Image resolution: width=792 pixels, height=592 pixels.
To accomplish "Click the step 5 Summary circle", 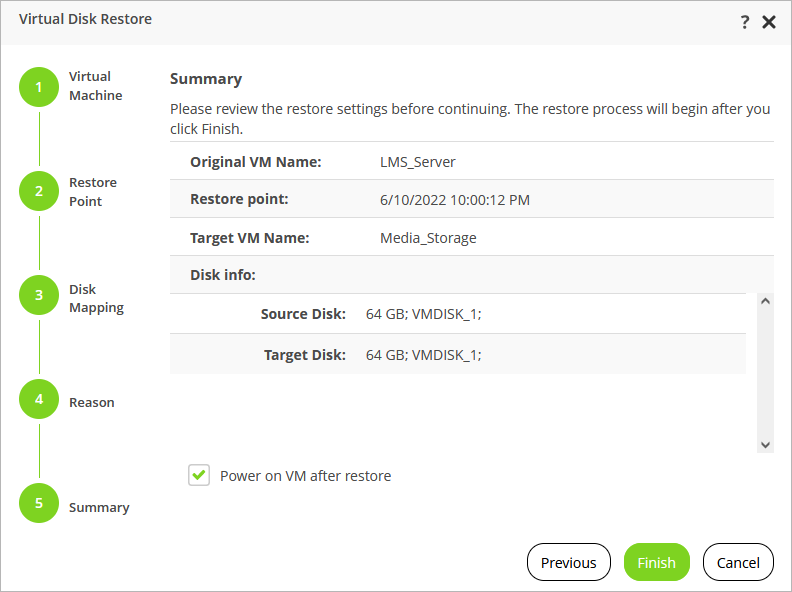I will 39,503.
